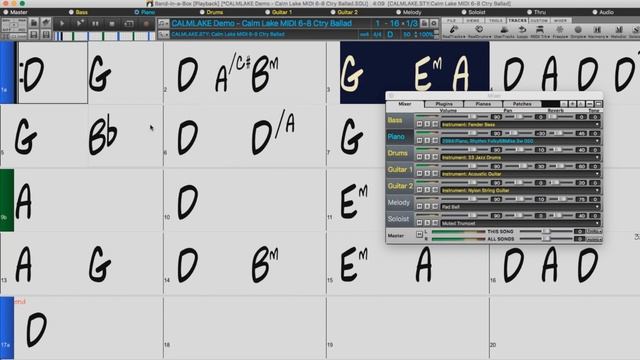Adjust the Piano pan slider in Mixer
The height and width of the screenshot is (360, 640).
click(513, 133)
